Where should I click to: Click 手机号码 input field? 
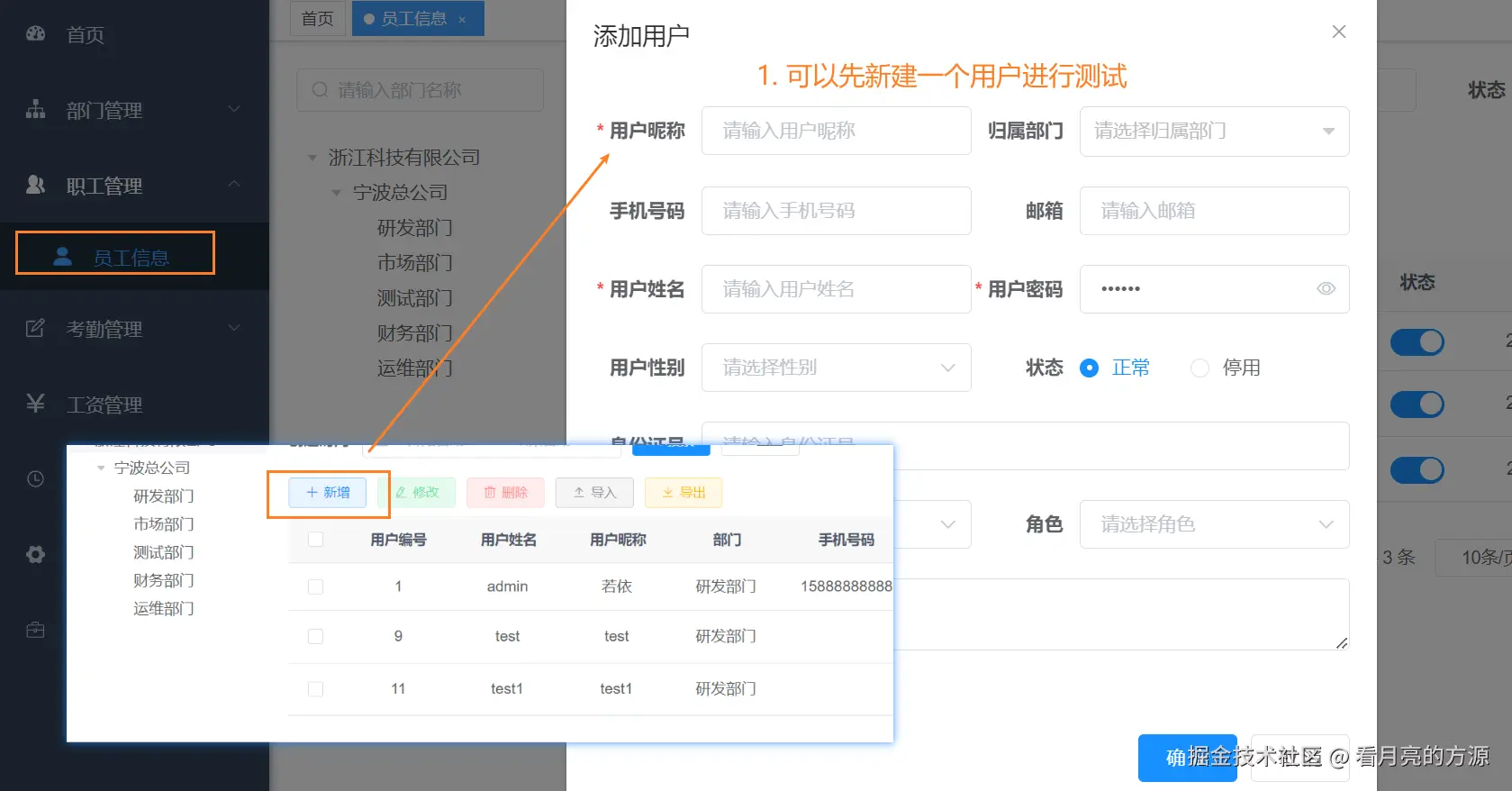836,211
